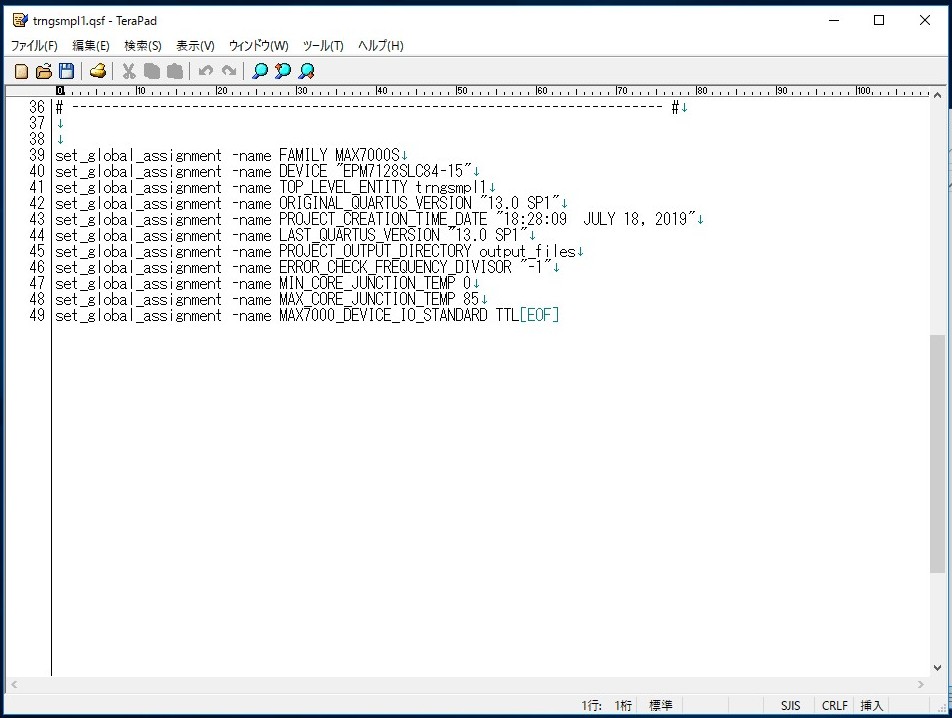
Task: Click the New file toolbar icon
Action: click(21, 72)
